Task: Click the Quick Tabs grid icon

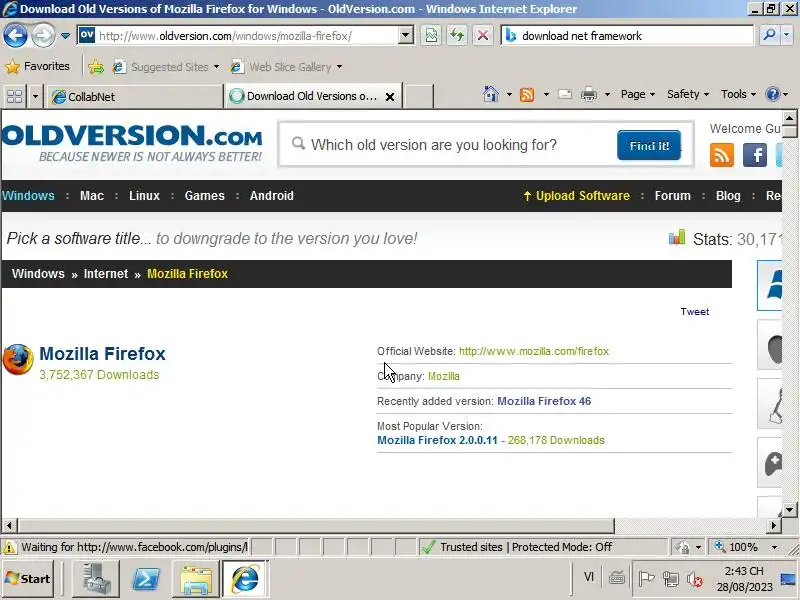Action: coord(14,96)
